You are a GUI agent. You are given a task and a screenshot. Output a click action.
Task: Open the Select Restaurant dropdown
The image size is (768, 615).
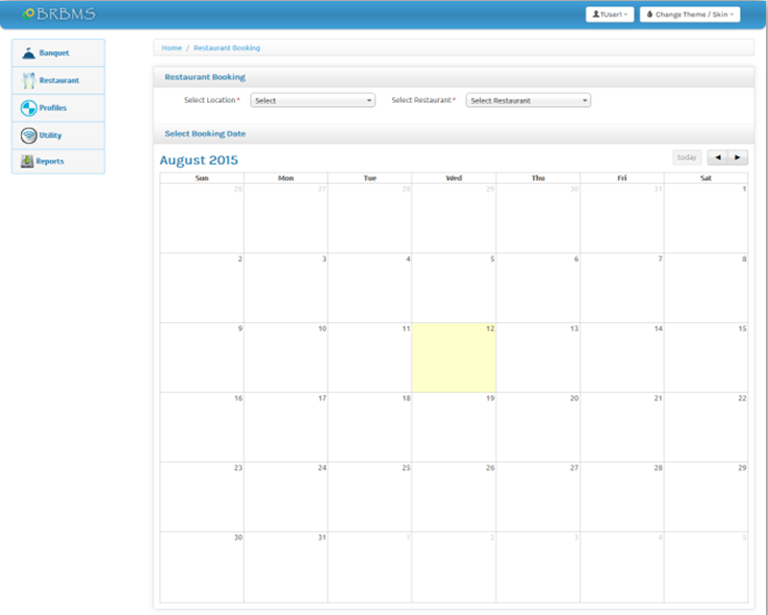tap(528, 100)
